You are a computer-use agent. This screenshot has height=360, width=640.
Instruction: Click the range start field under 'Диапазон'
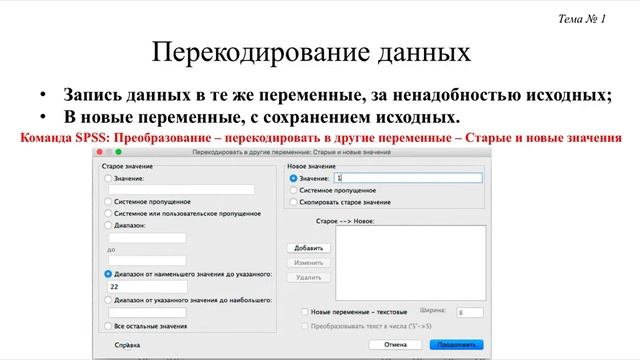click(147, 238)
